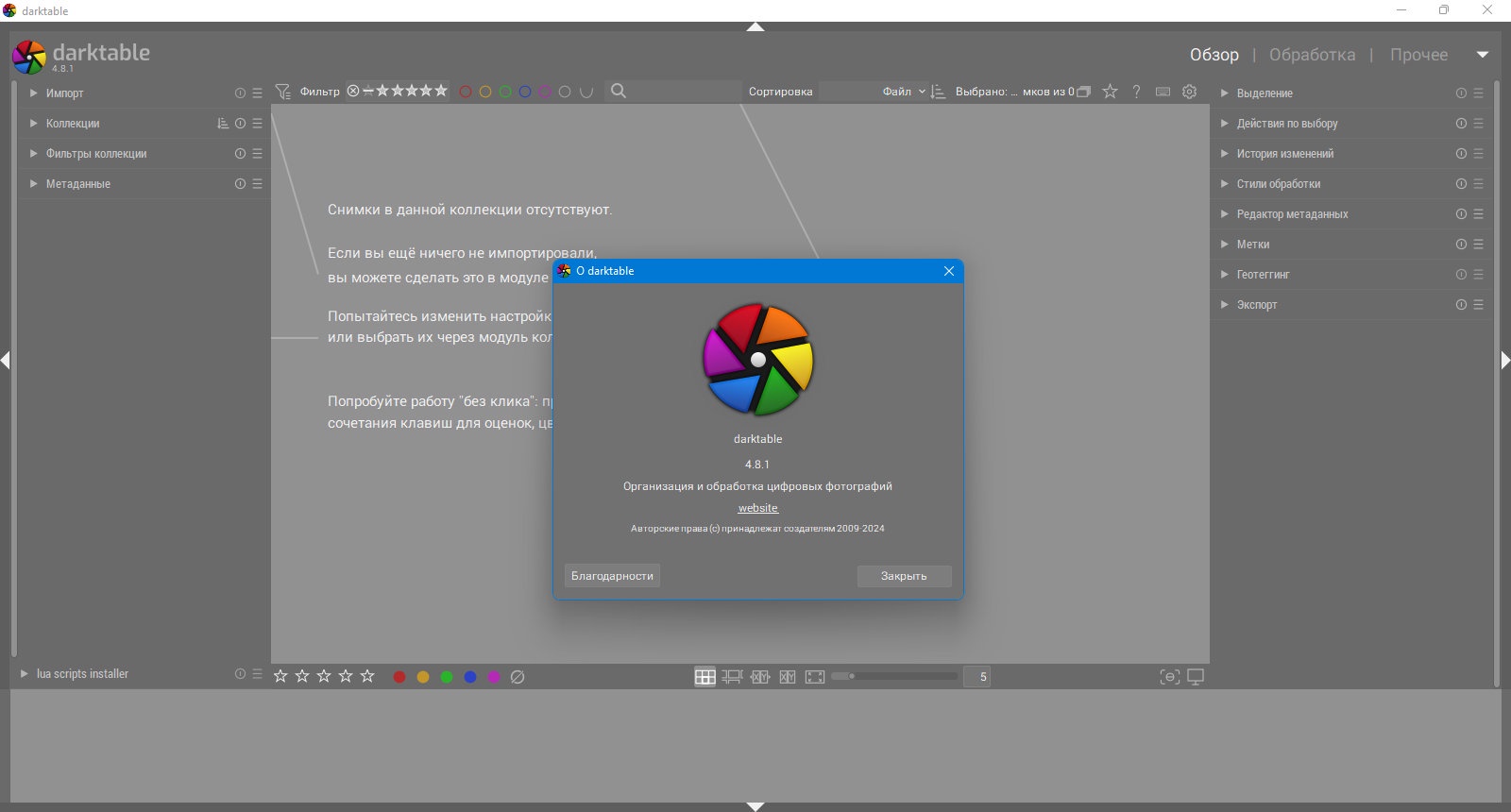Toggle the red color label filter circle
Screen dimensions: 1511x812
[x=466, y=92]
